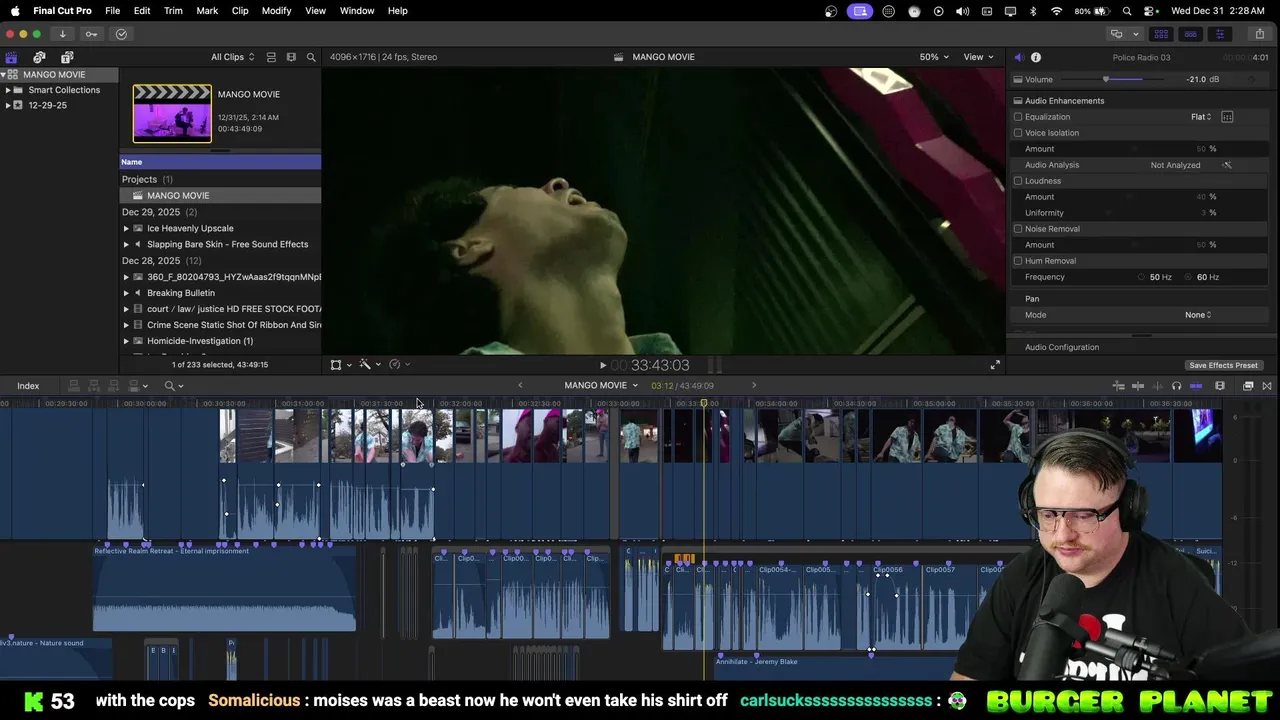Select the MANGO MOVIE project thumbnail

coord(172,113)
